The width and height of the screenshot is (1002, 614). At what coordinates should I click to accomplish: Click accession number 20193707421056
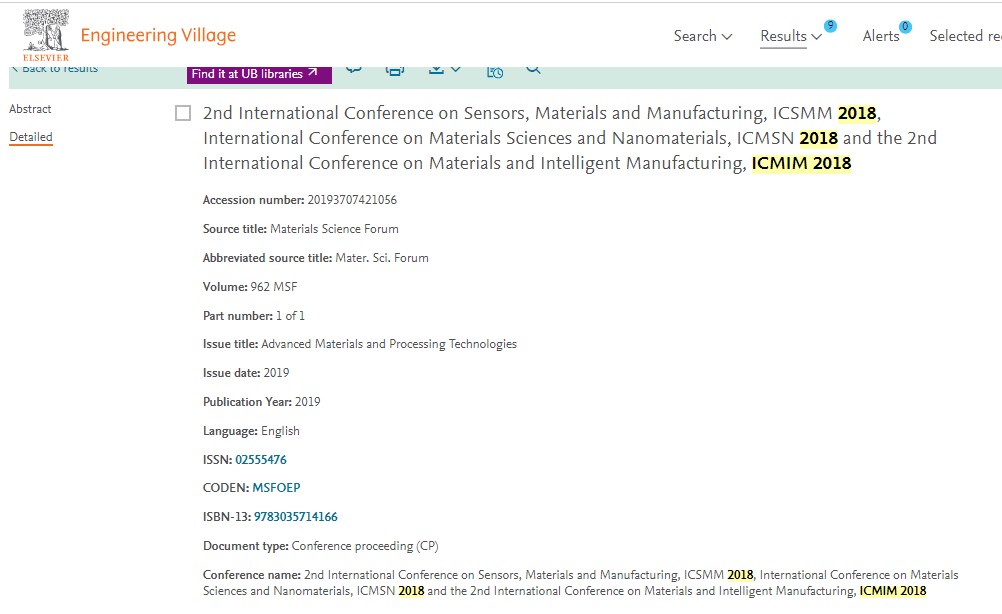[x=352, y=200]
